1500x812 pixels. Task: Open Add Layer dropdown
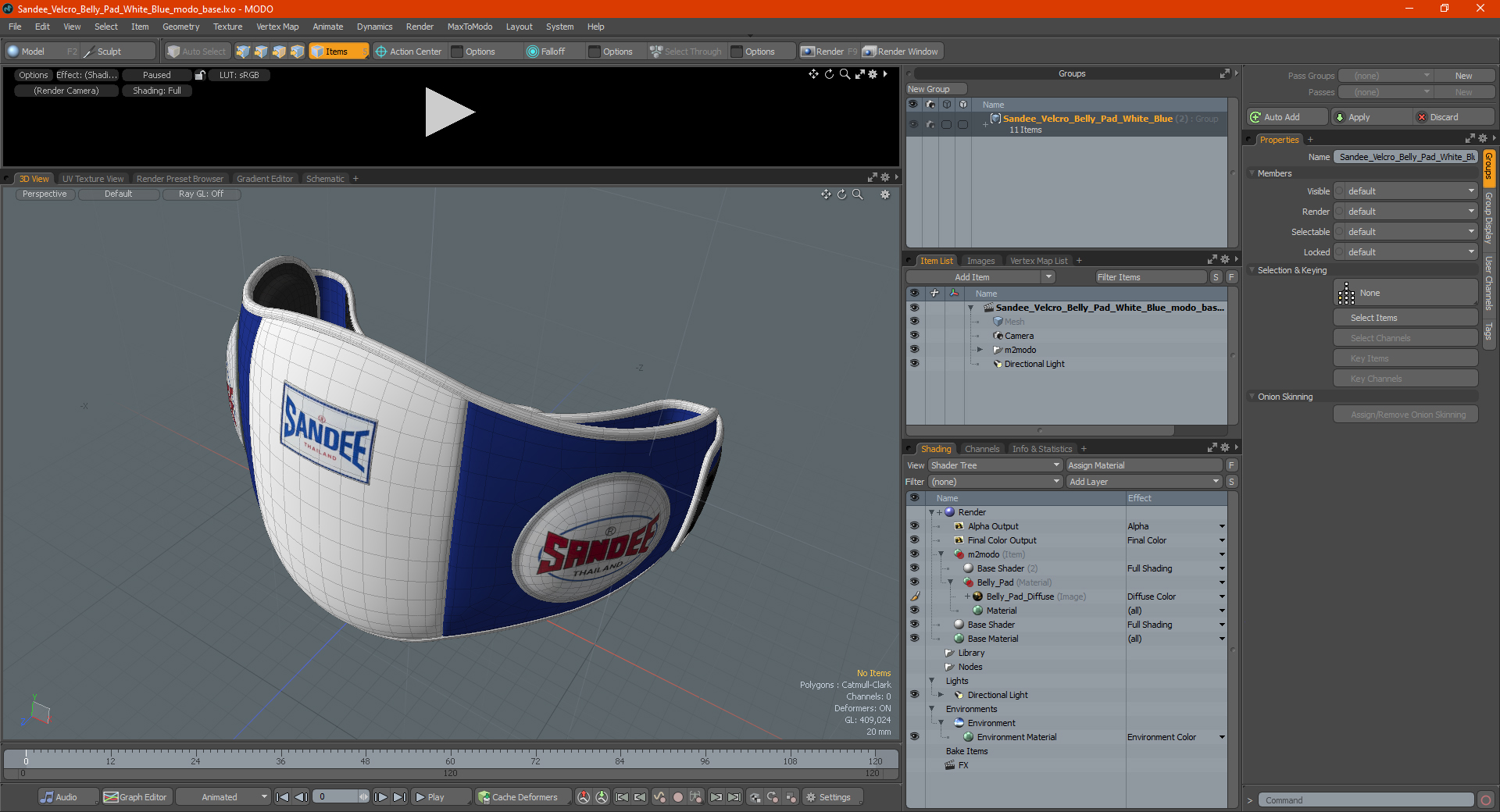[1144, 482]
